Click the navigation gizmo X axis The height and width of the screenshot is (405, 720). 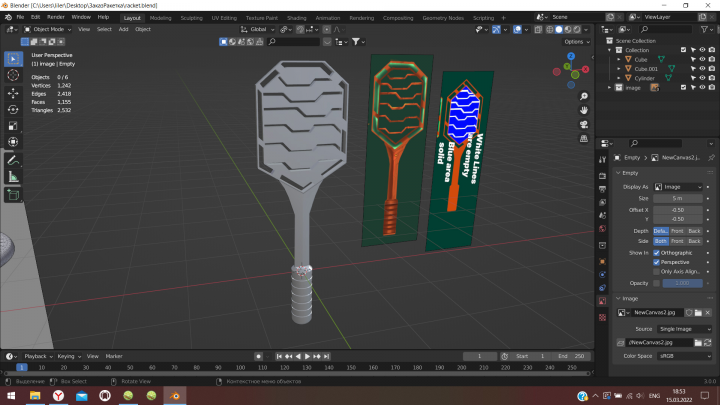point(585,69)
